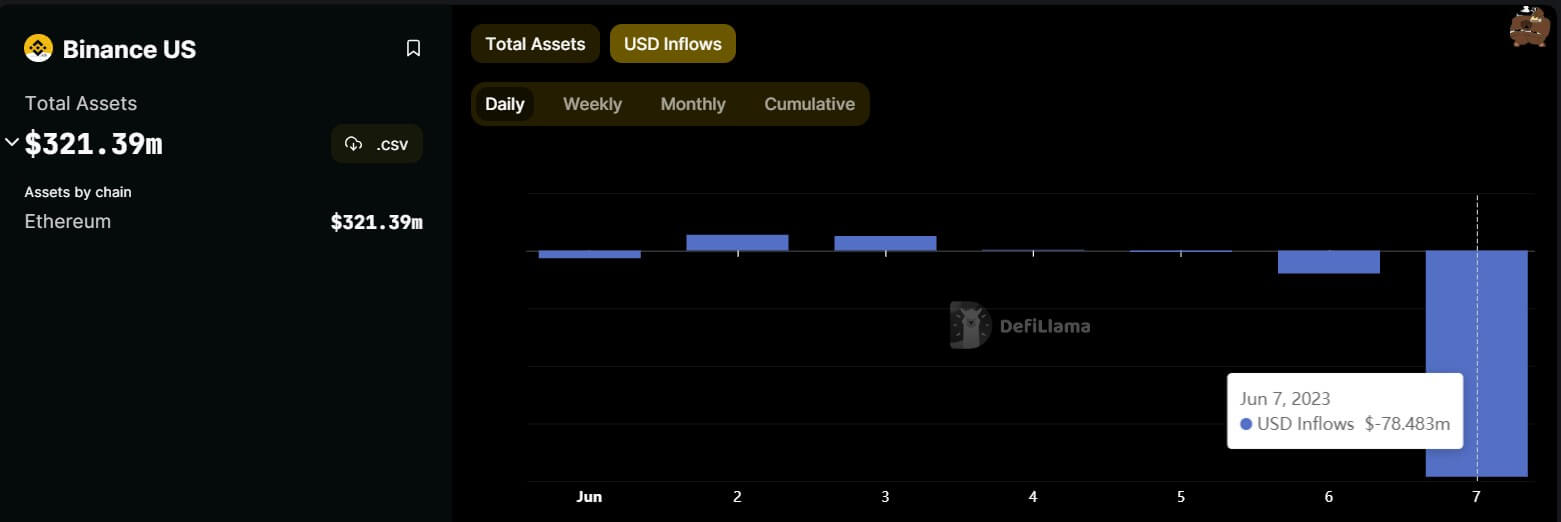
Task: Click the Ethereum chain row
Action: pyautogui.click(x=223, y=222)
